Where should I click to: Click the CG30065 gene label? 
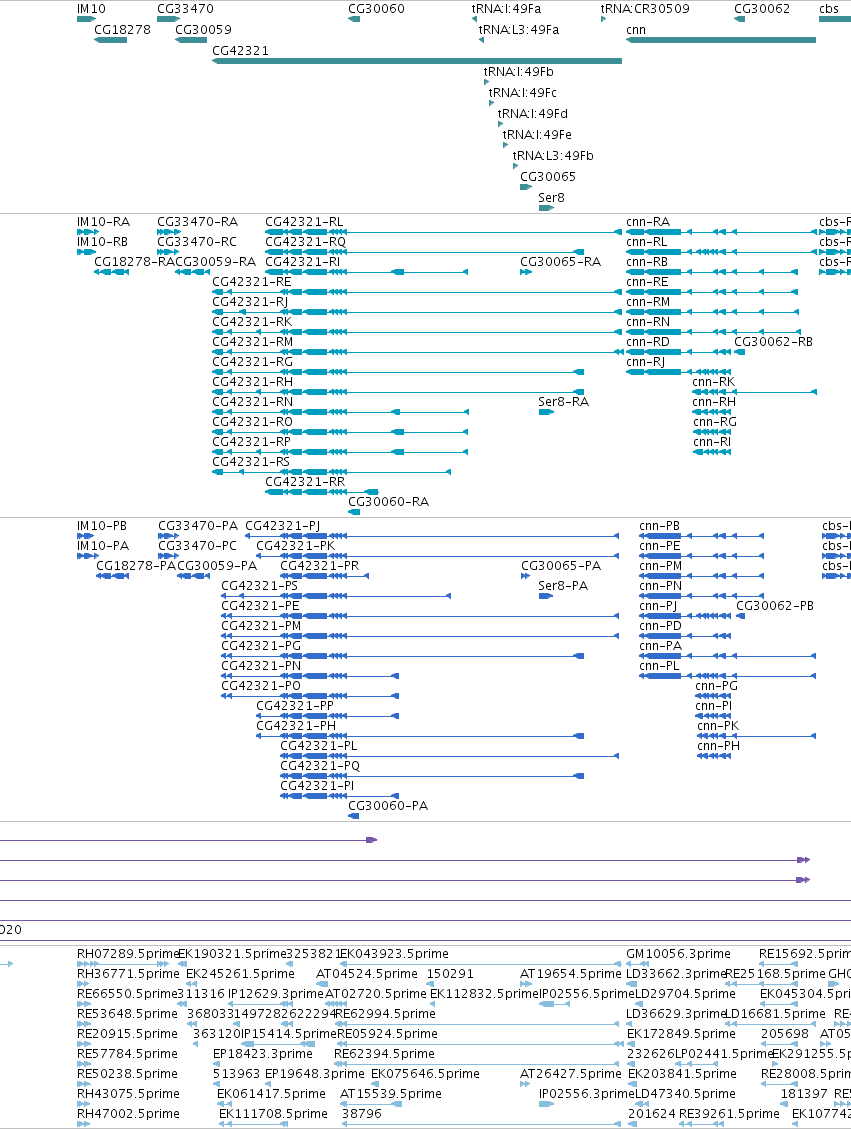548,176
